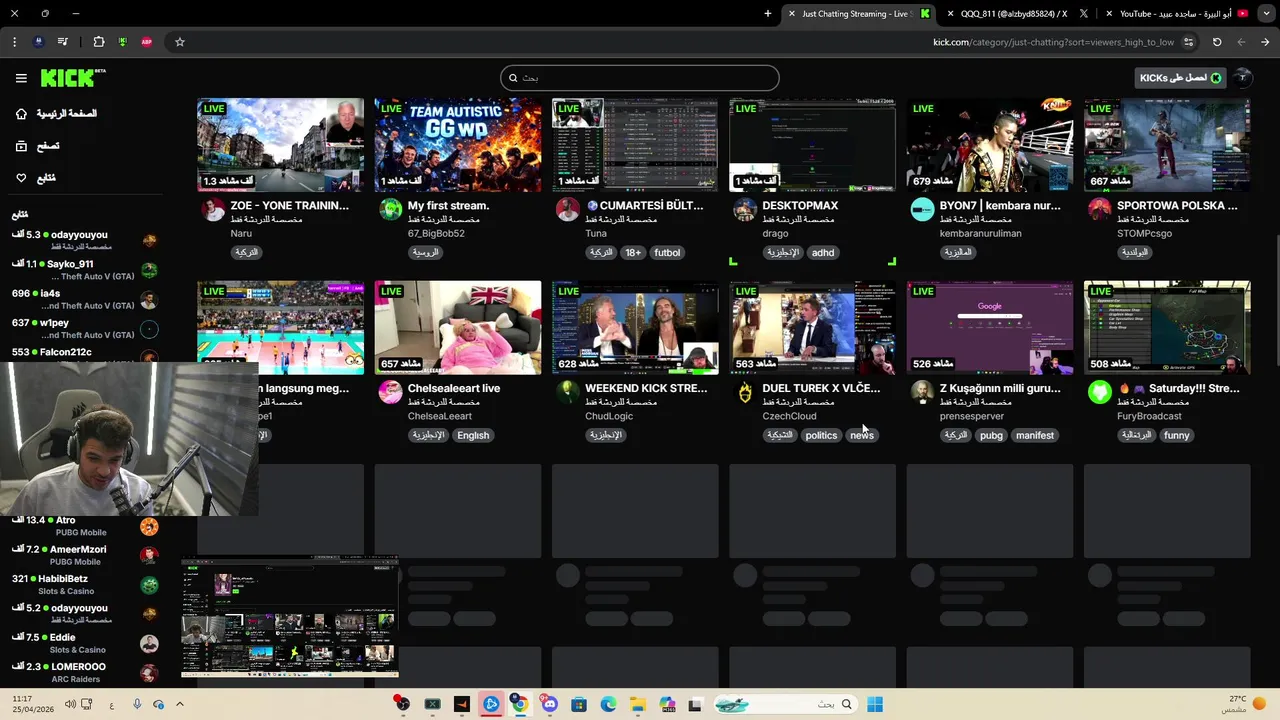Click SPORTOWA POLSKA stream title

pyautogui.click(x=1177, y=205)
